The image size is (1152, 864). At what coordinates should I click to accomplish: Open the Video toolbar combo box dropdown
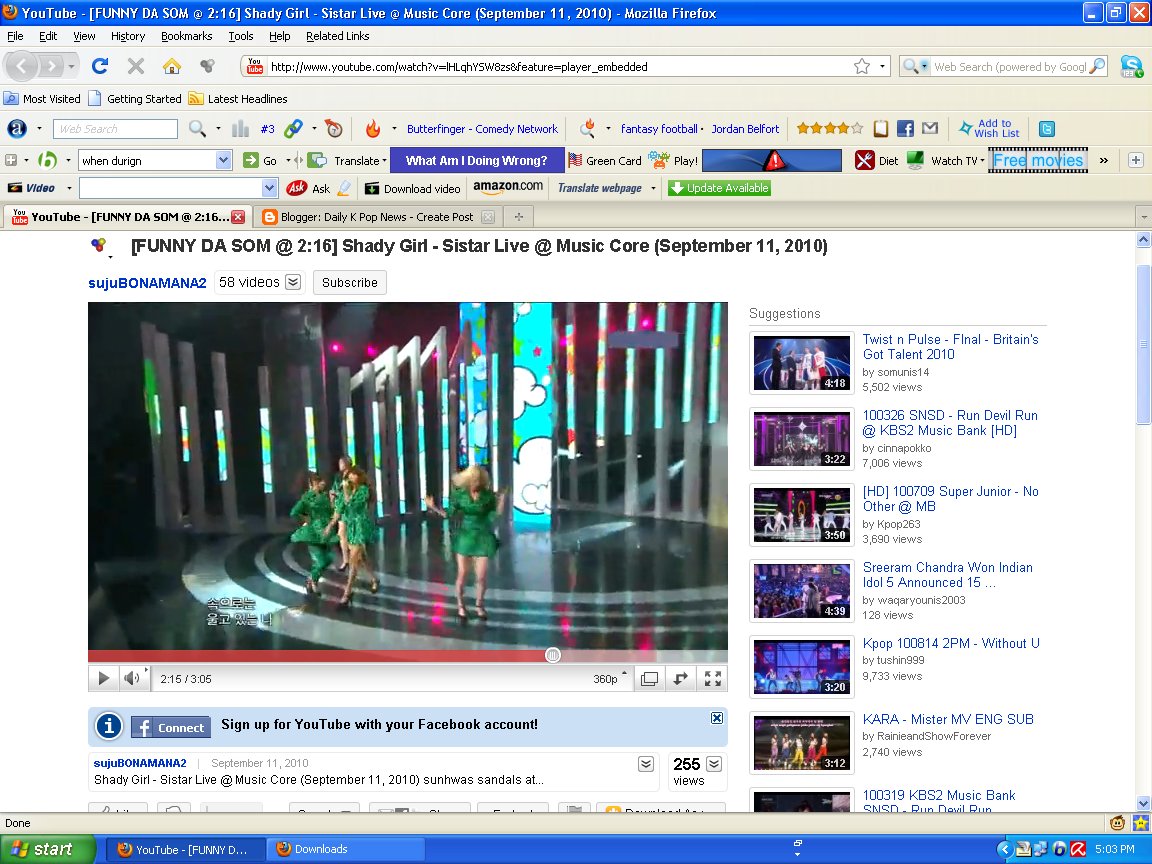pos(270,188)
